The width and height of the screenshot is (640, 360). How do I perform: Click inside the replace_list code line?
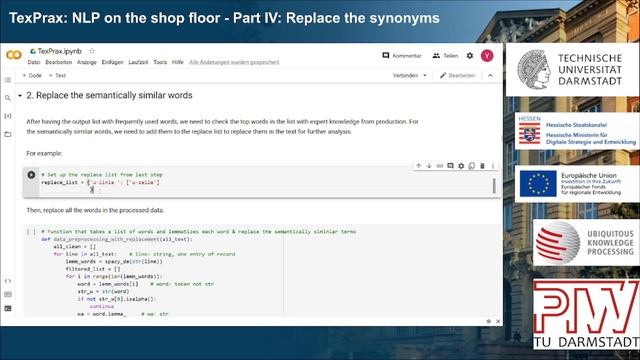(100, 182)
